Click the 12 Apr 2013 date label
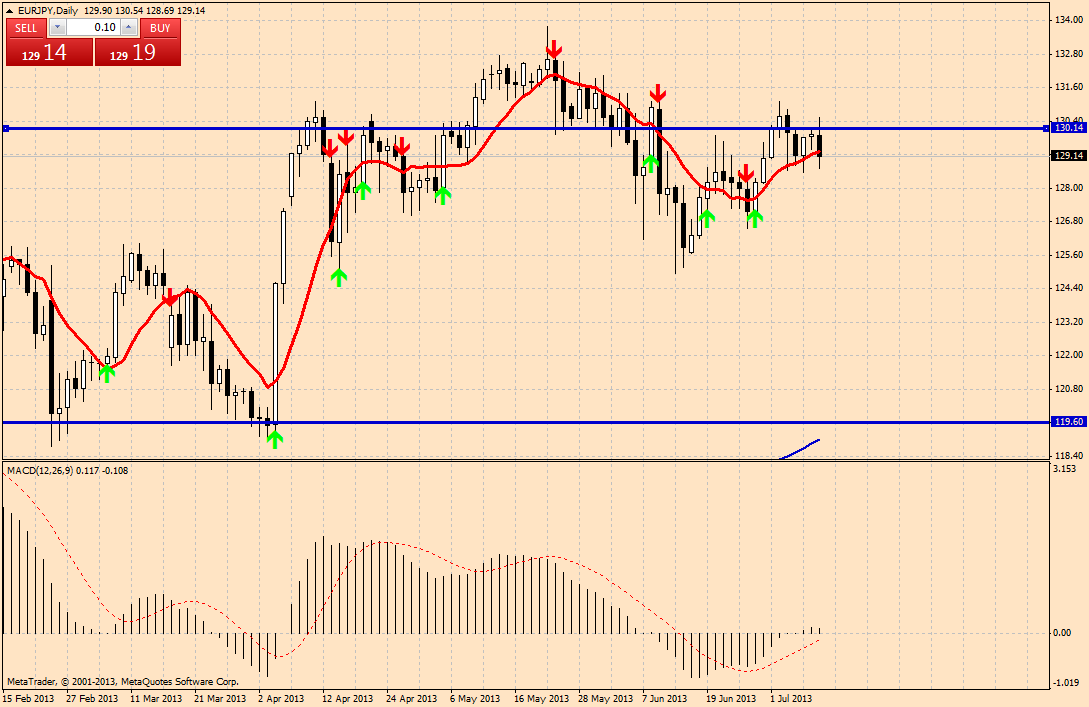Viewport: 1089px width, 707px height. [347, 699]
